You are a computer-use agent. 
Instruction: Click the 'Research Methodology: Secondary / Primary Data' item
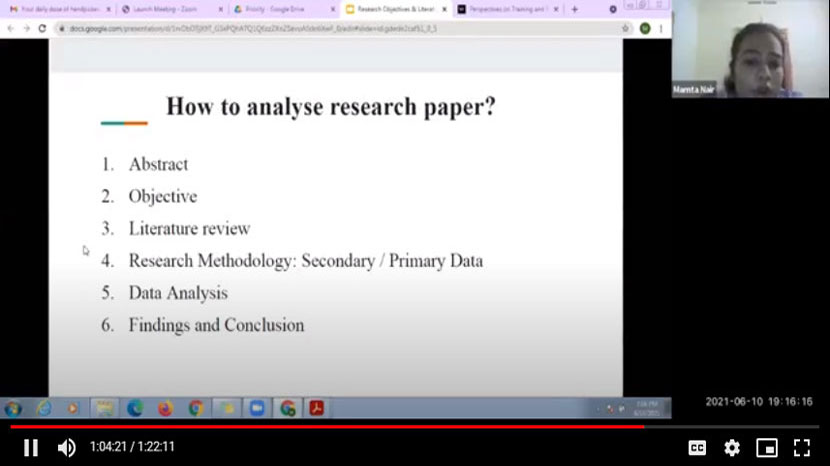point(306,261)
